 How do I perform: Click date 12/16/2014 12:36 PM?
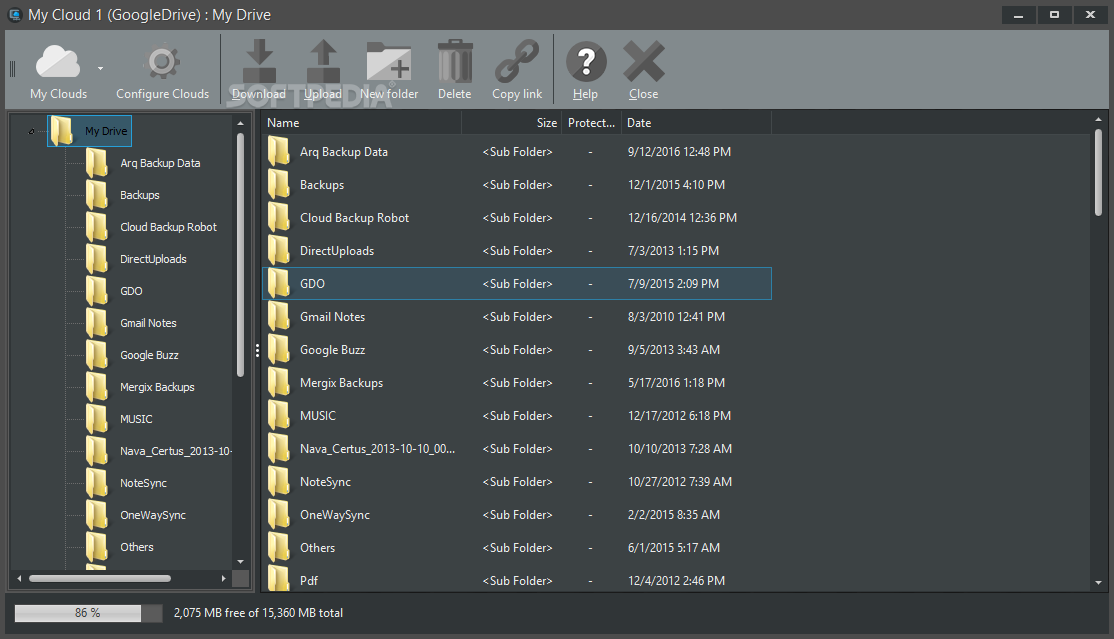click(682, 218)
